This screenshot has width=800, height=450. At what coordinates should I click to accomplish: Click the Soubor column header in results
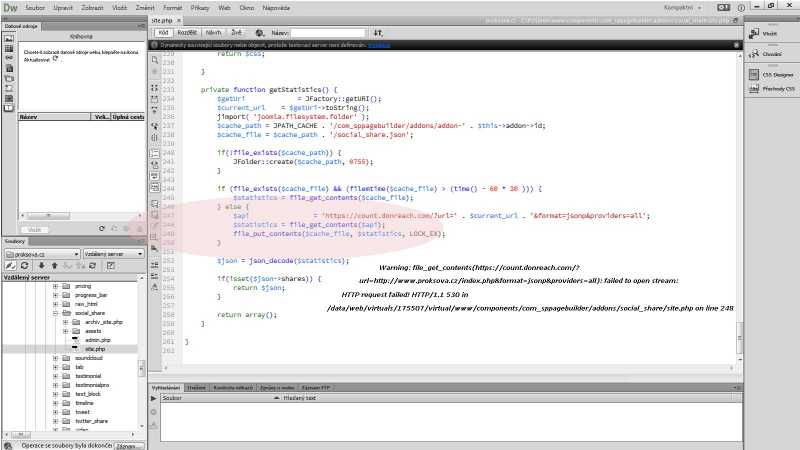click(x=220, y=398)
